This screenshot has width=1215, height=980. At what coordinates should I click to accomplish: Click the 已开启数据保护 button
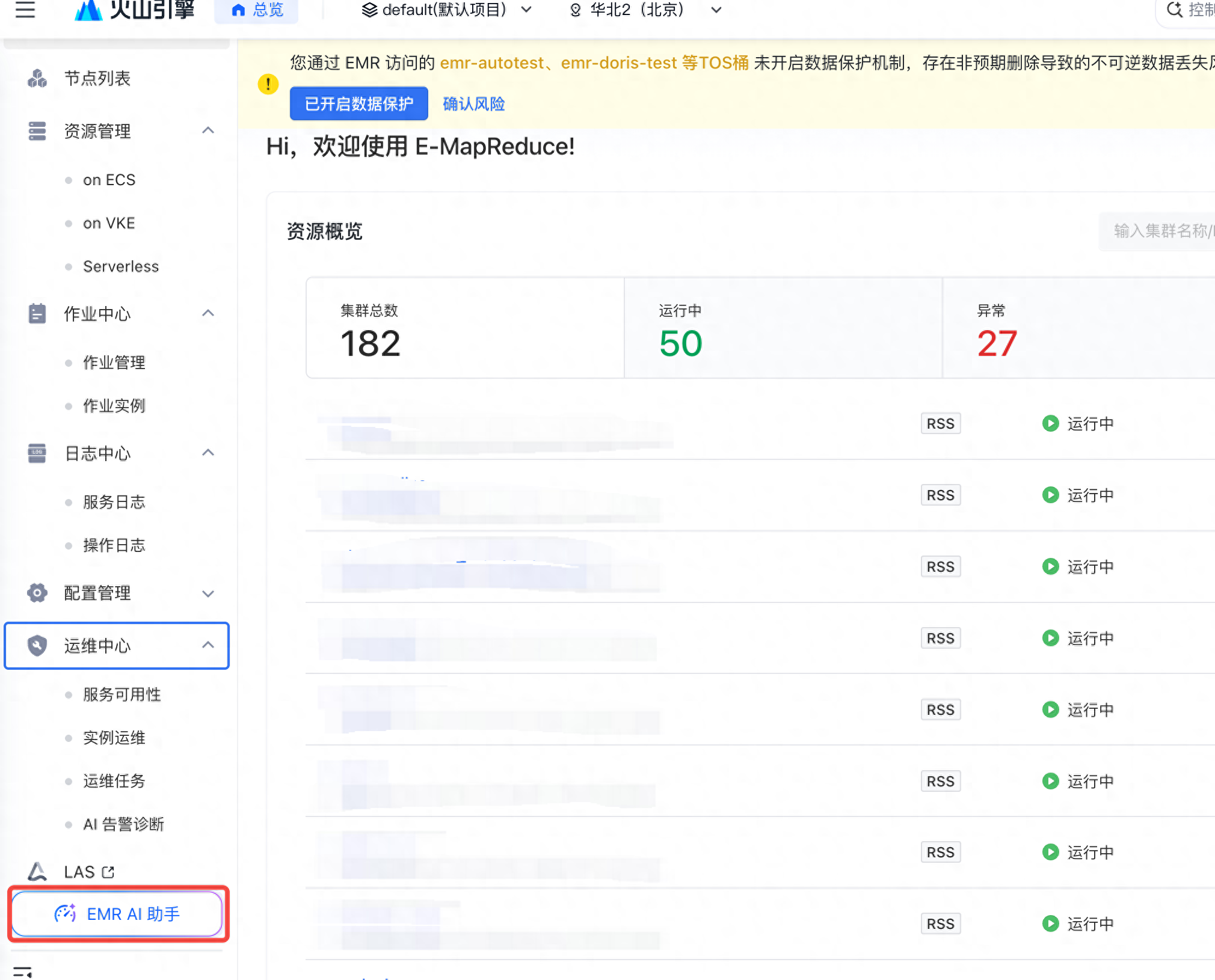pos(359,103)
